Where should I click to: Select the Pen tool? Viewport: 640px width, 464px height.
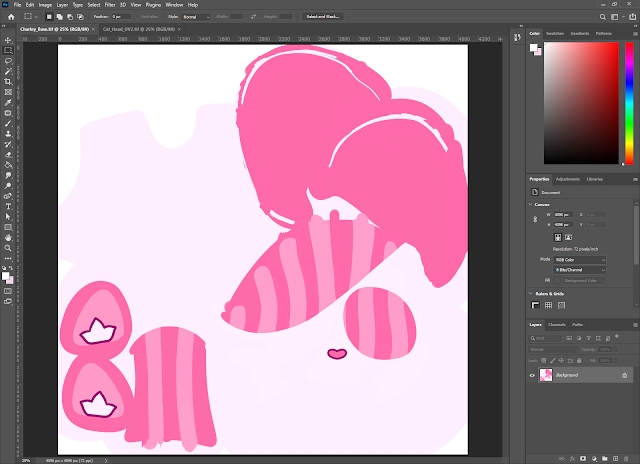coord(8,196)
